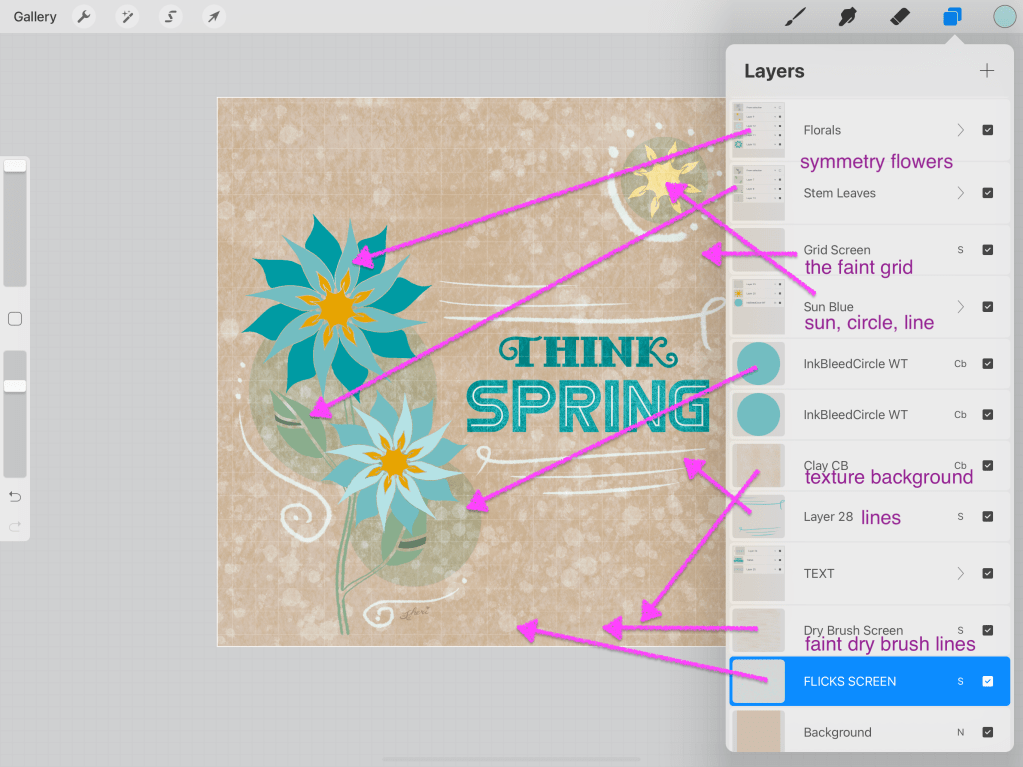This screenshot has width=1023, height=767.
Task: Uncheck visibility of FLICKS SCREEN layer
Action: (x=988, y=681)
